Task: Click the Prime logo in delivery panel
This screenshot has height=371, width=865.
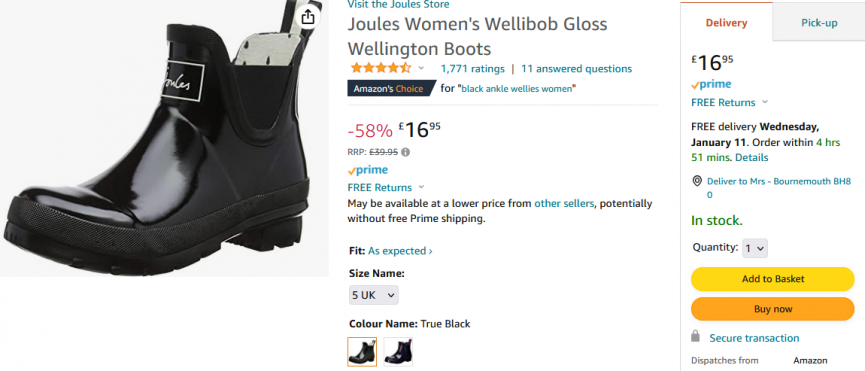Action: coord(711,84)
